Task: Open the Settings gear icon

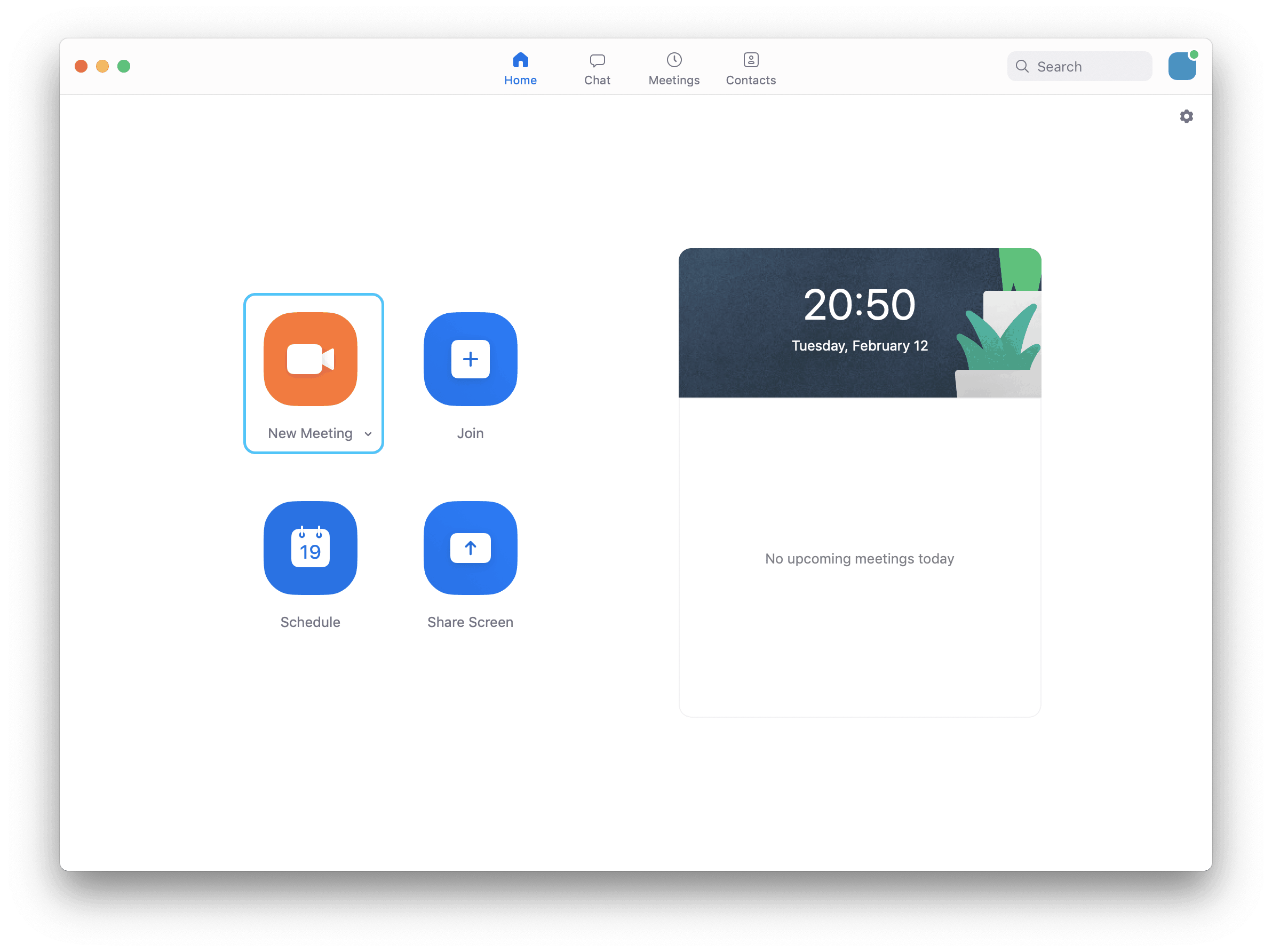Action: click(x=1186, y=116)
